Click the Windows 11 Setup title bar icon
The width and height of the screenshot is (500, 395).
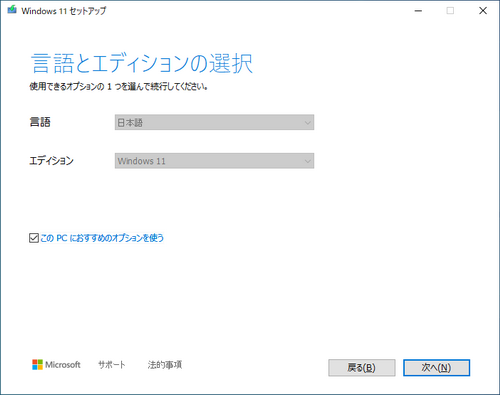click(12, 10)
